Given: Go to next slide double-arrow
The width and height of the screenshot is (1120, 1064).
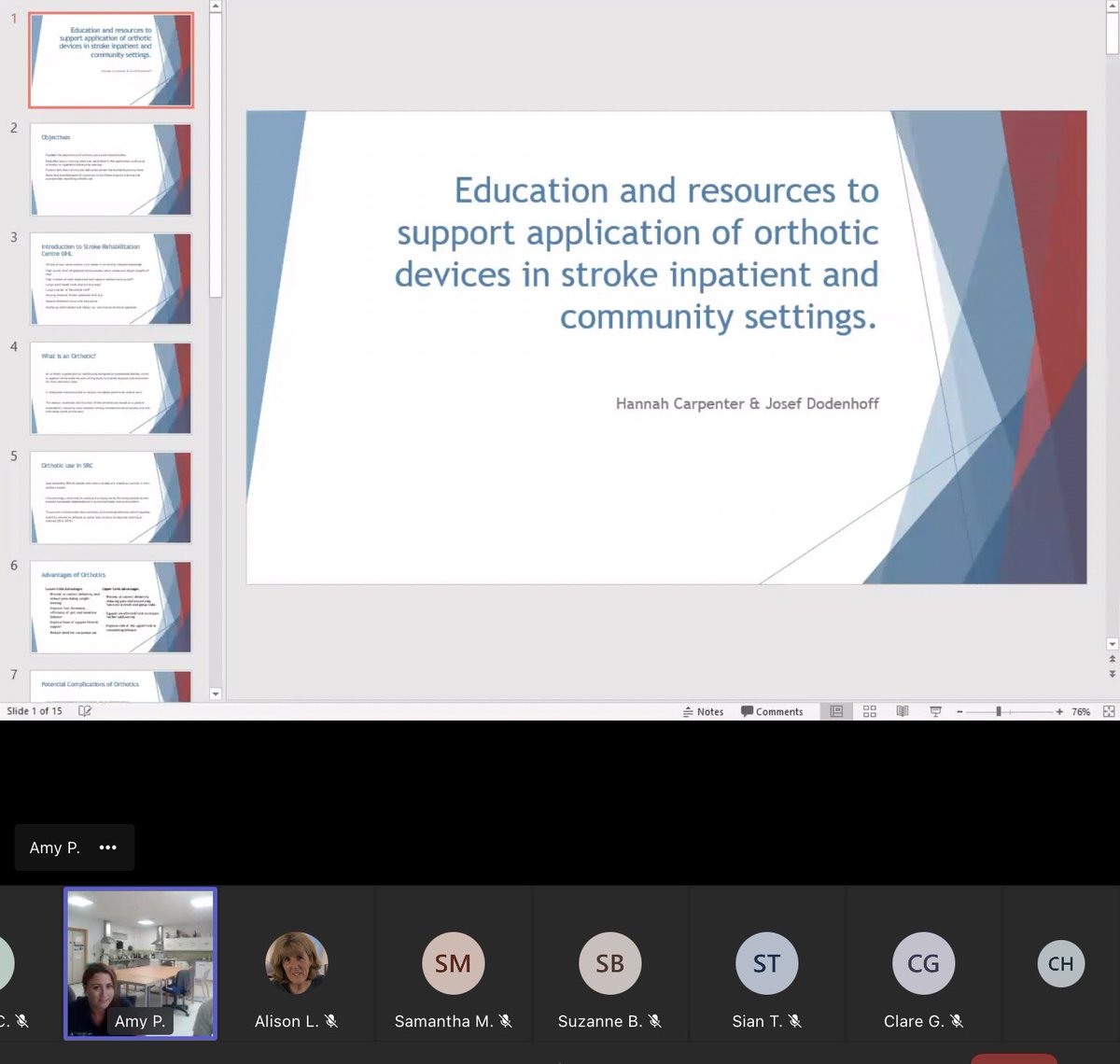Looking at the screenshot, I should pyautogui.click(x=1112, y=674).
